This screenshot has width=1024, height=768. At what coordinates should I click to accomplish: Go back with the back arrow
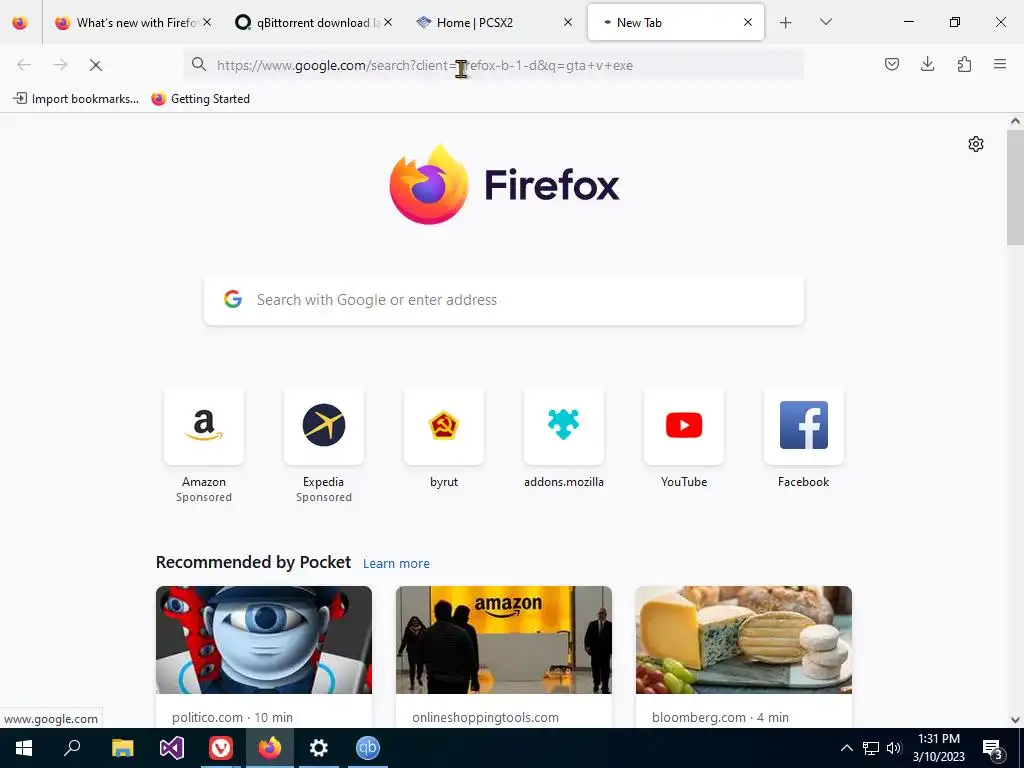click(24, 65)
